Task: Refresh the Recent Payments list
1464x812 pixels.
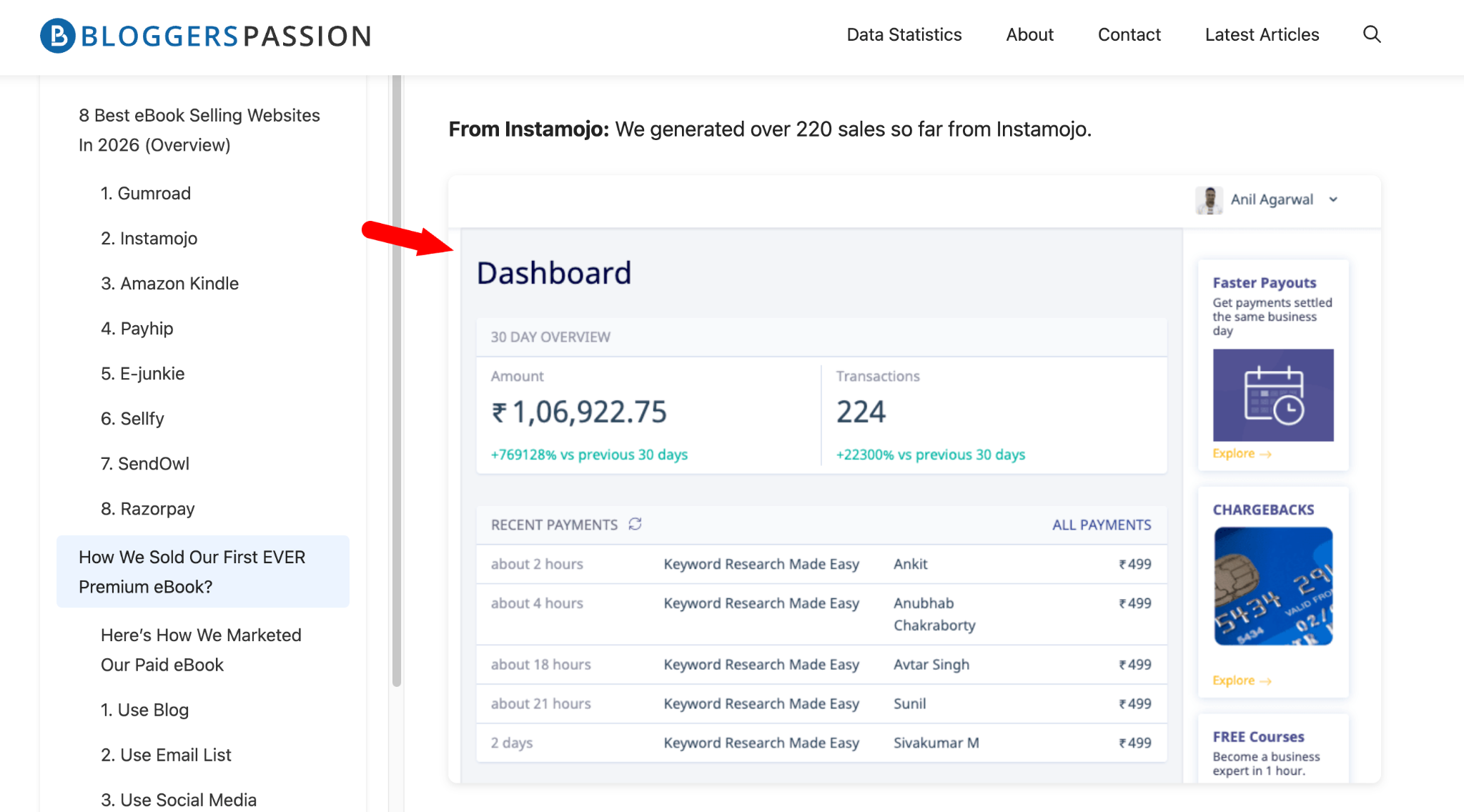Action: 635,524
